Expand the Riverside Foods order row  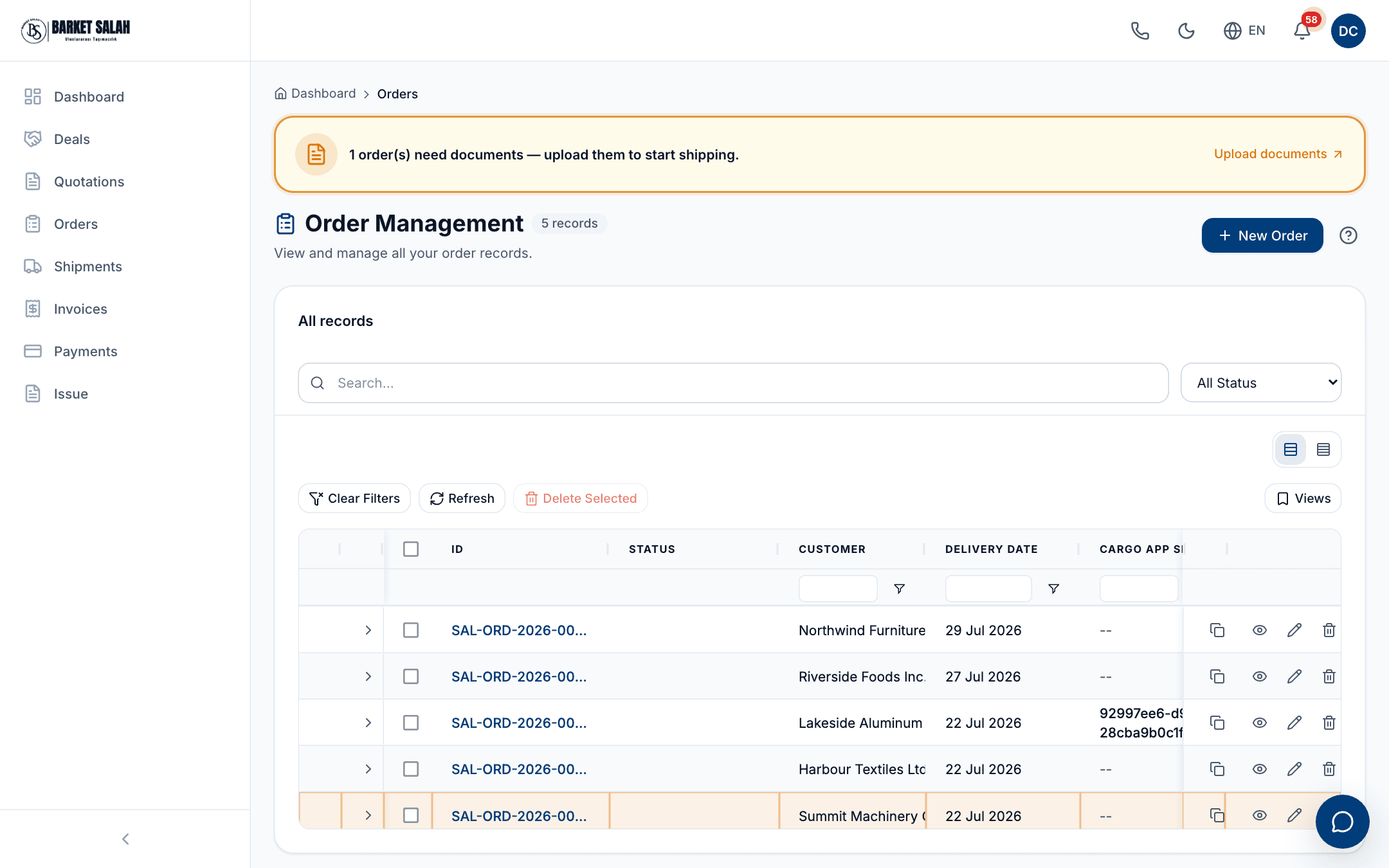pos(368,676)
